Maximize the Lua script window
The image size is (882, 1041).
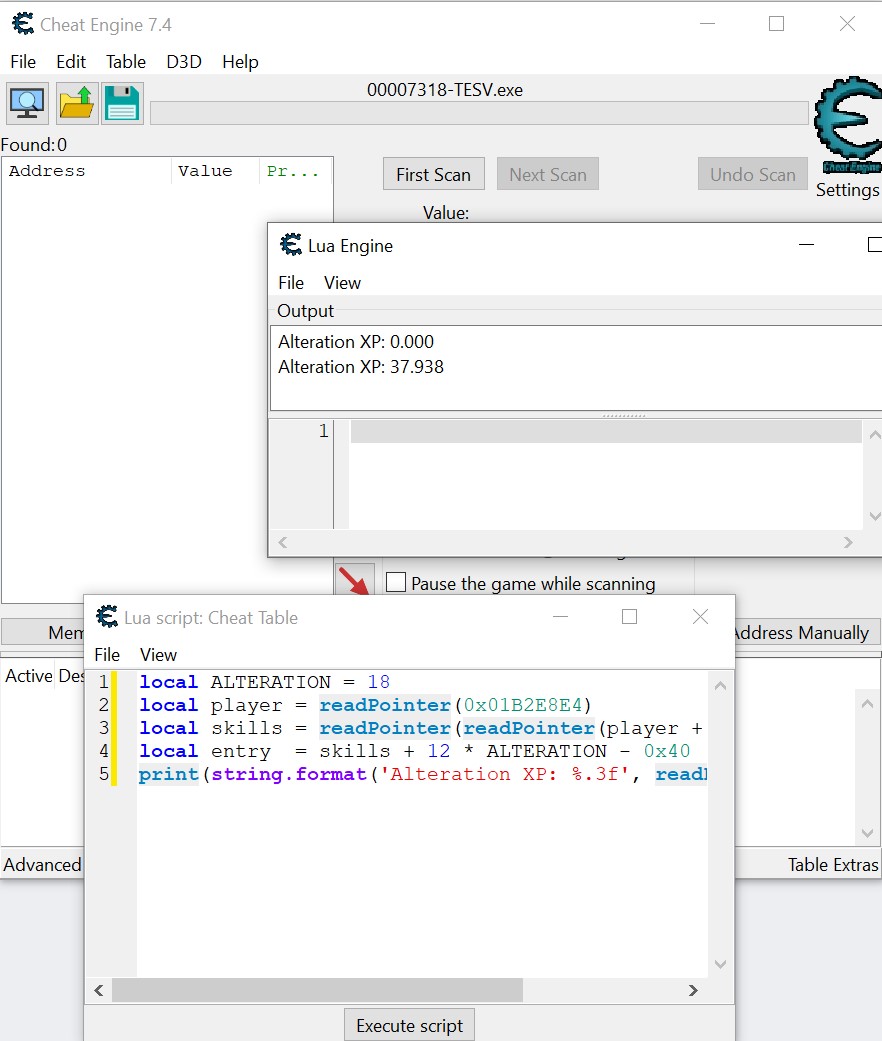629,617
